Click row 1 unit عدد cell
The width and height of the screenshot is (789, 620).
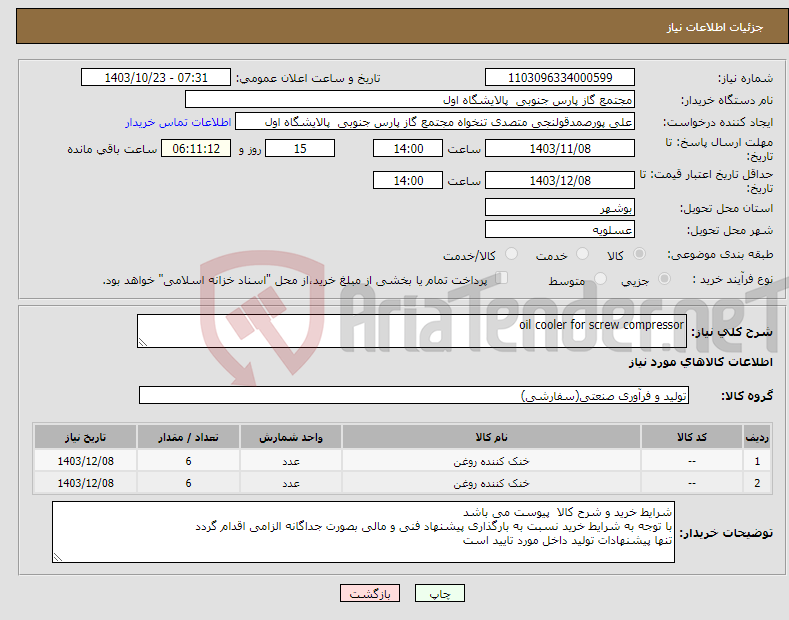point(291,461)
